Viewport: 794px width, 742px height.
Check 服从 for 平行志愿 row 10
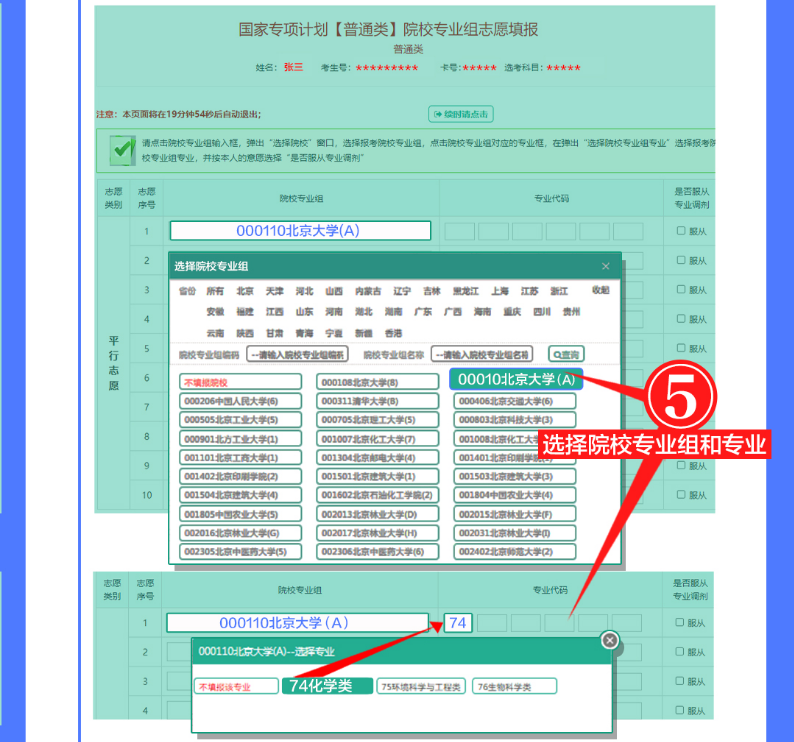pos(681,495)
